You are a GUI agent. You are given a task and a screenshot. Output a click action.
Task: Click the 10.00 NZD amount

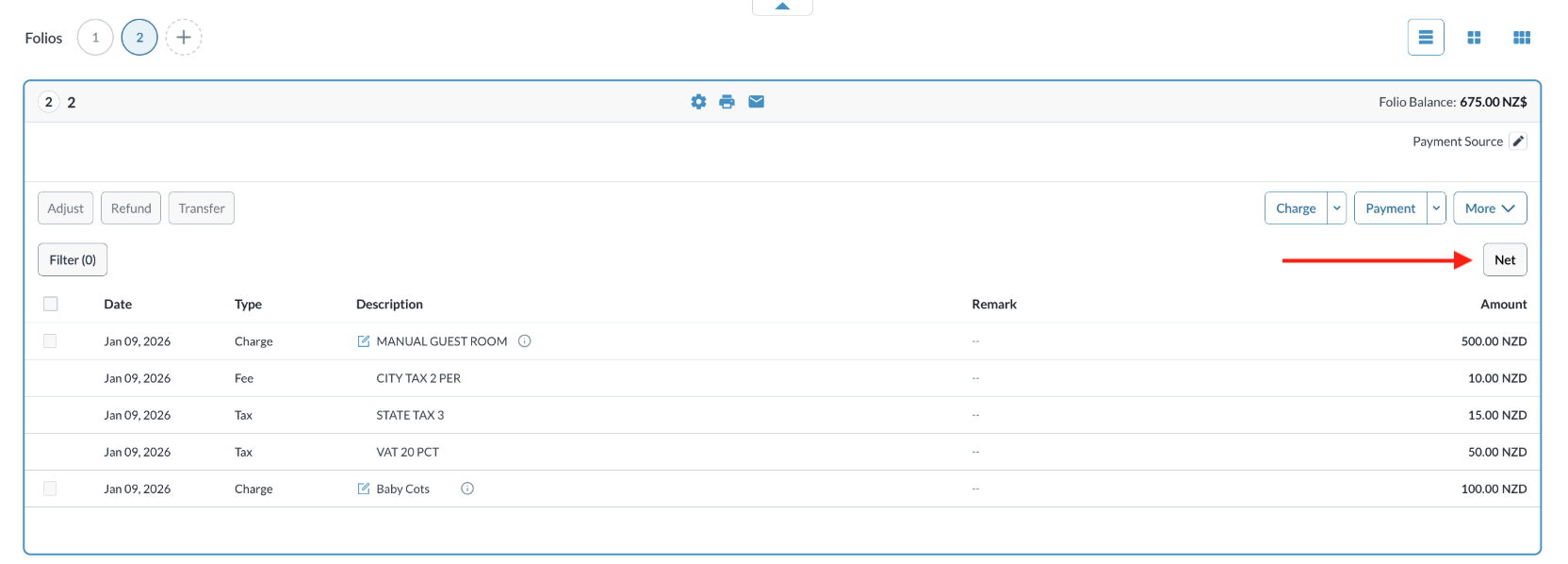(x=1497, y=378)
